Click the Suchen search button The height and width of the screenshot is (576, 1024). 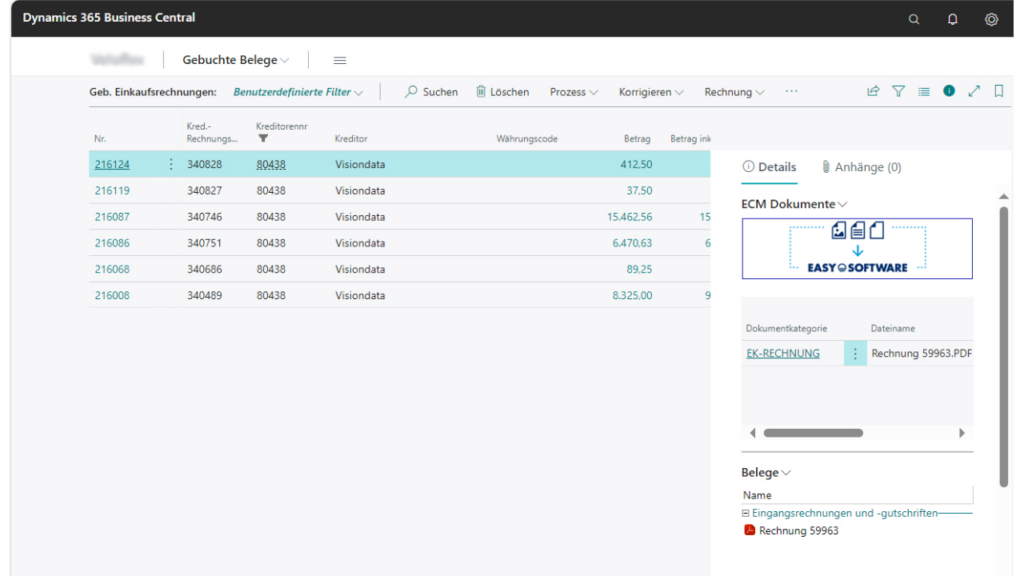(431, 92)
